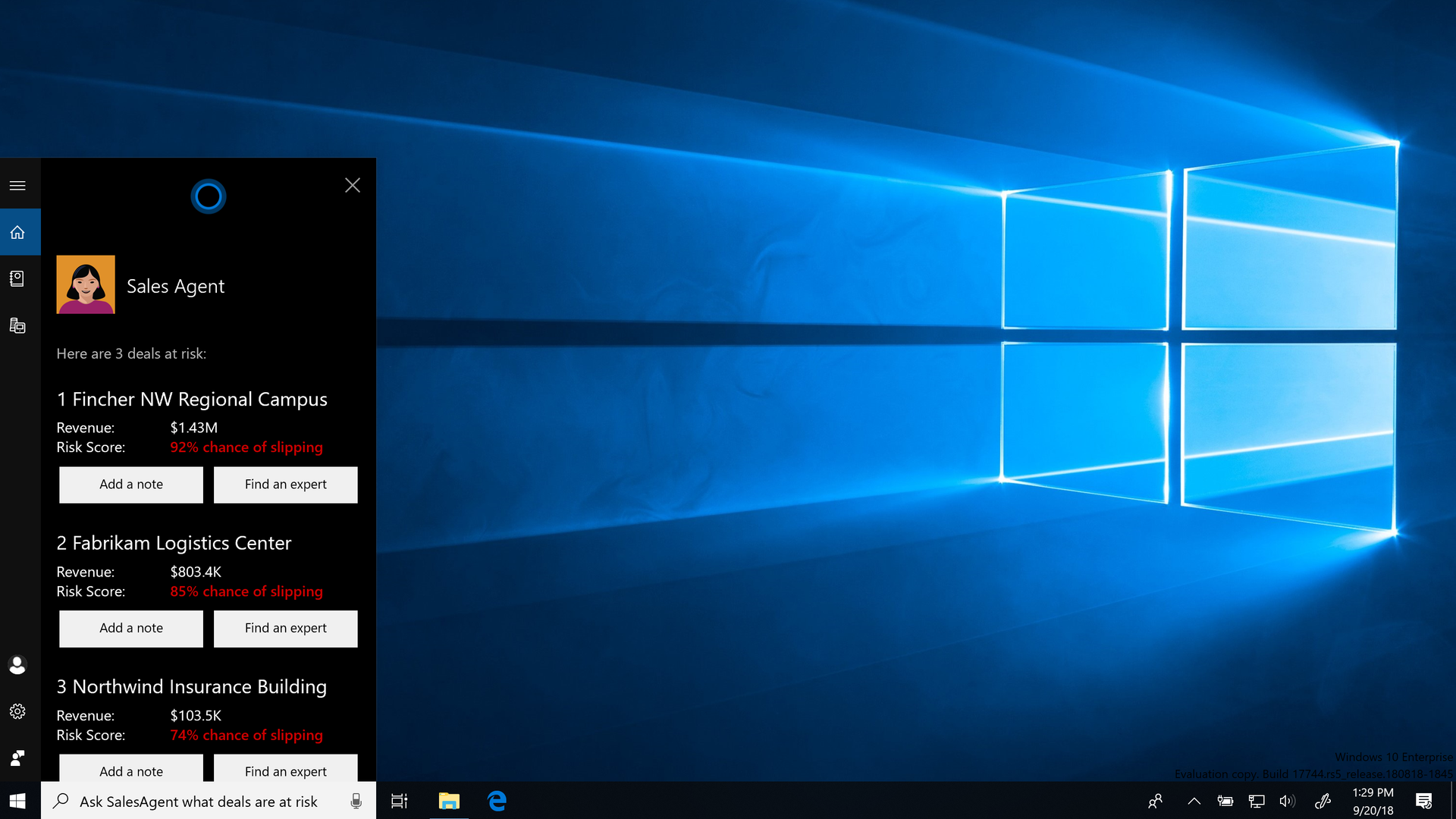Open Task View from the taskbar

(399, 801)
